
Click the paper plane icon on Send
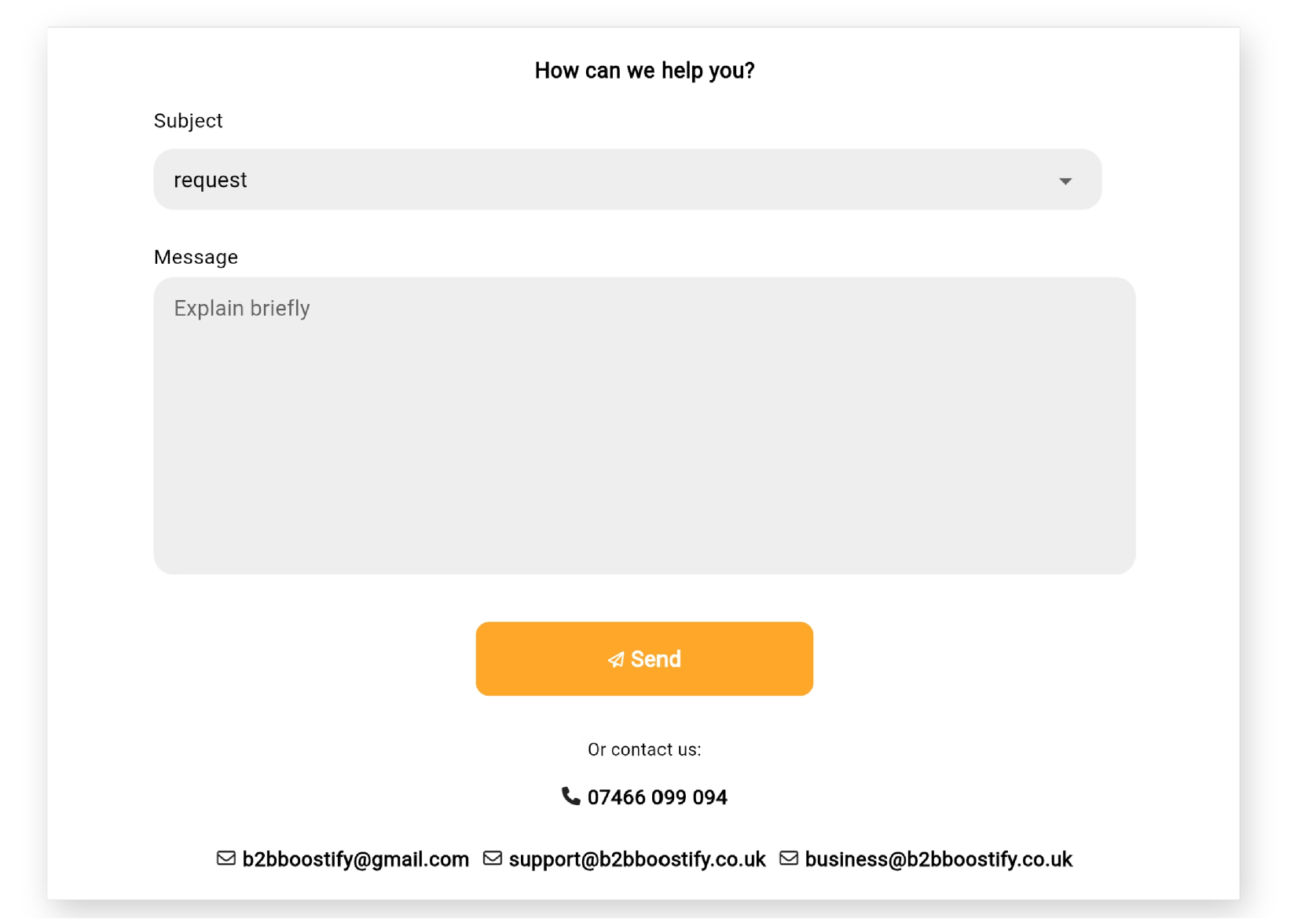pos(616,660)
